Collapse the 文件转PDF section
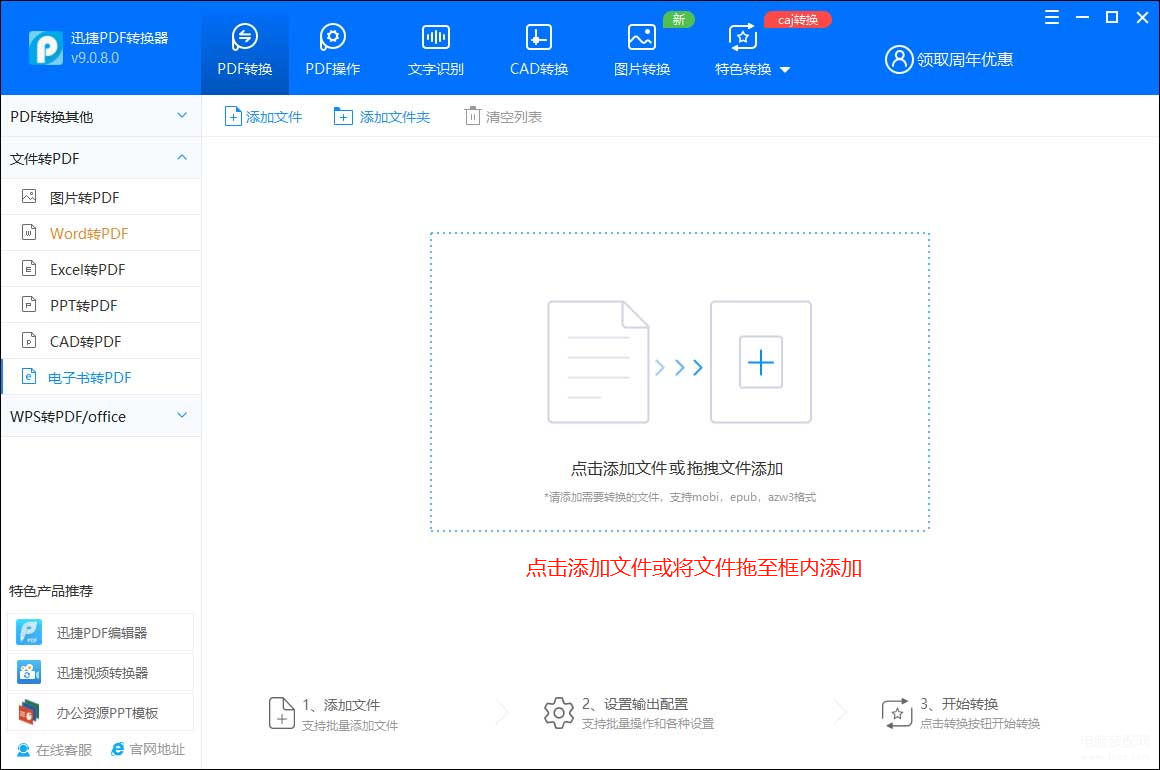The width and height of the screenshot is (1160, 770). tap(101, 158)
